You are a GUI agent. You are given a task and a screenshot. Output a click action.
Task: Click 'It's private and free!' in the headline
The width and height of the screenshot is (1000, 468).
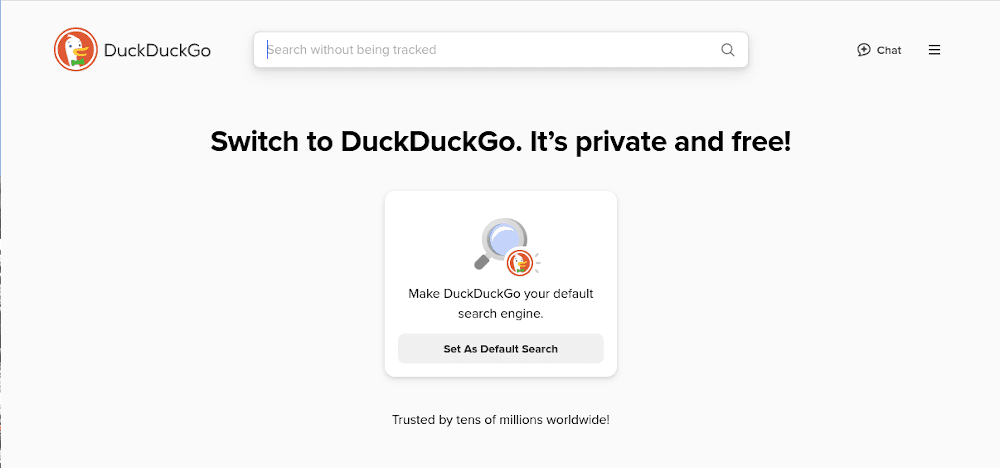661,142
